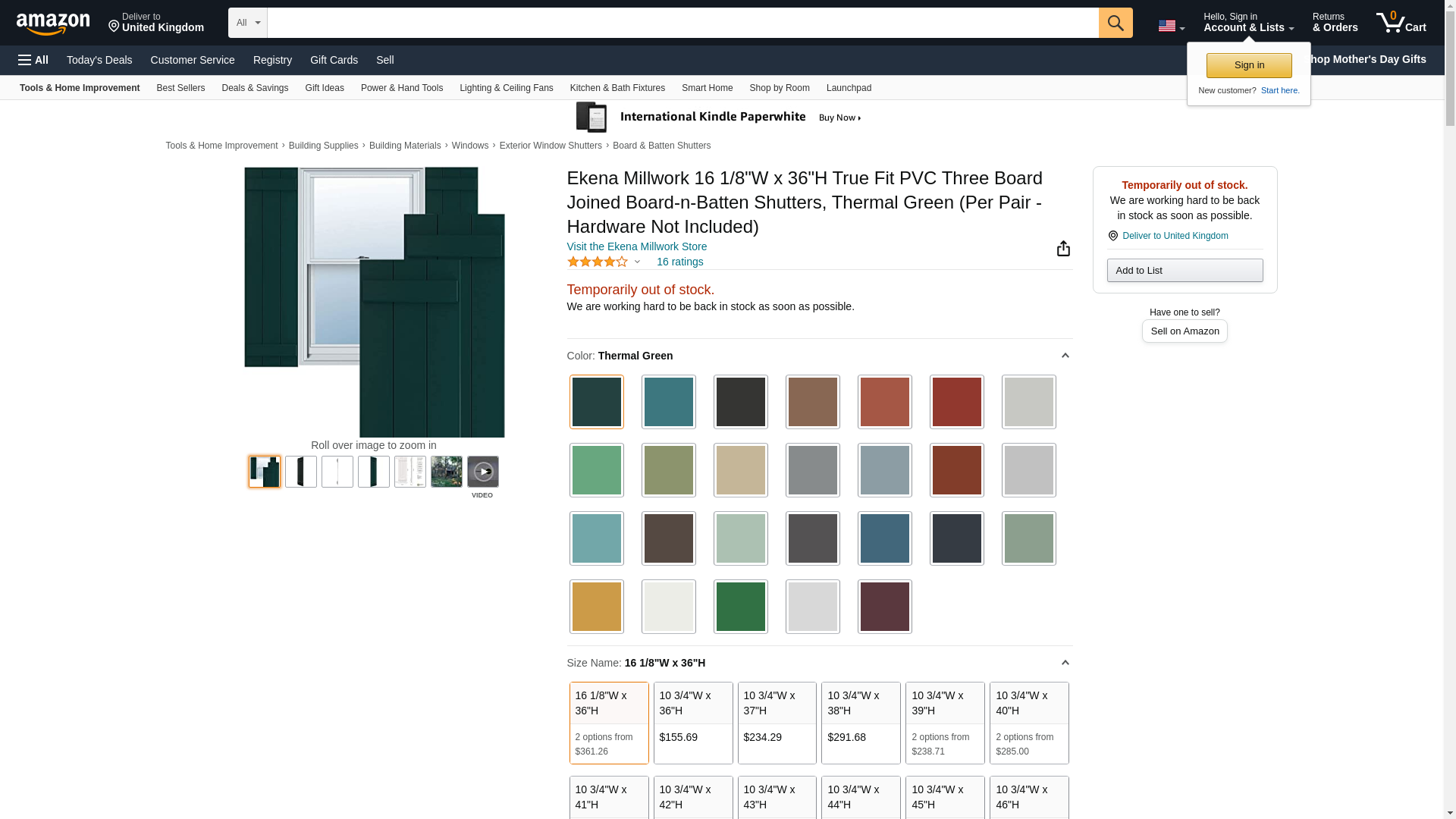Open the search category All dropdown
The image size is (1456, 819).
point(247,23)
